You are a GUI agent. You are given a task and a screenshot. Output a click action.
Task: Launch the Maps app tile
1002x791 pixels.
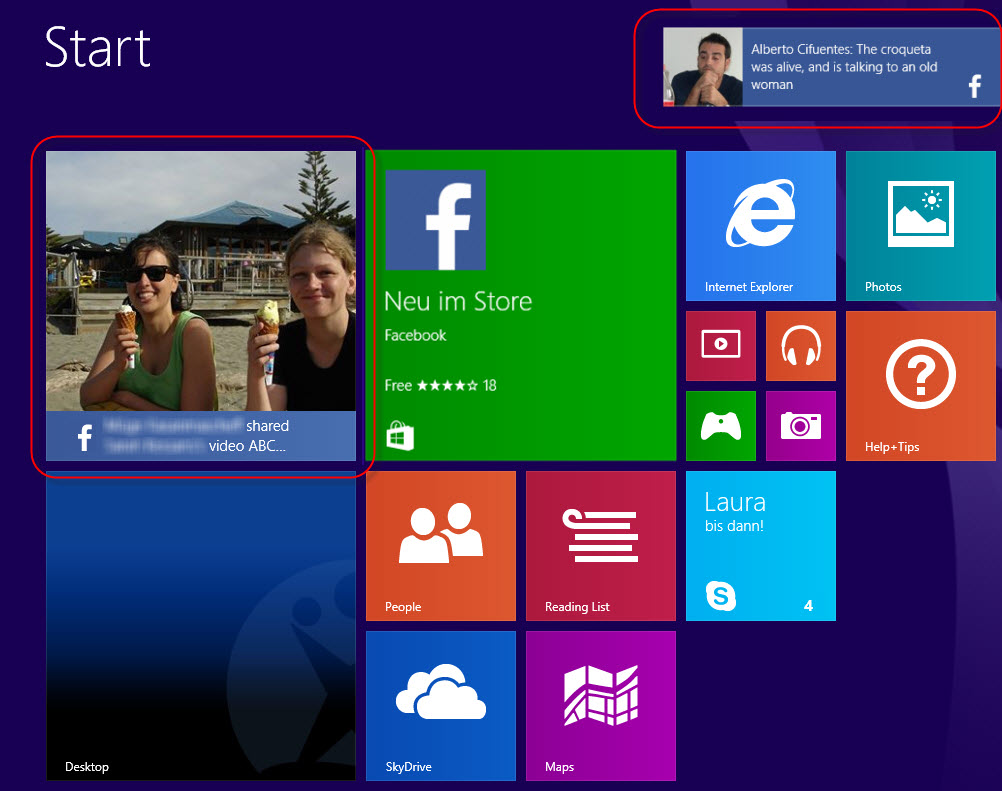click(x=600, y=705)
